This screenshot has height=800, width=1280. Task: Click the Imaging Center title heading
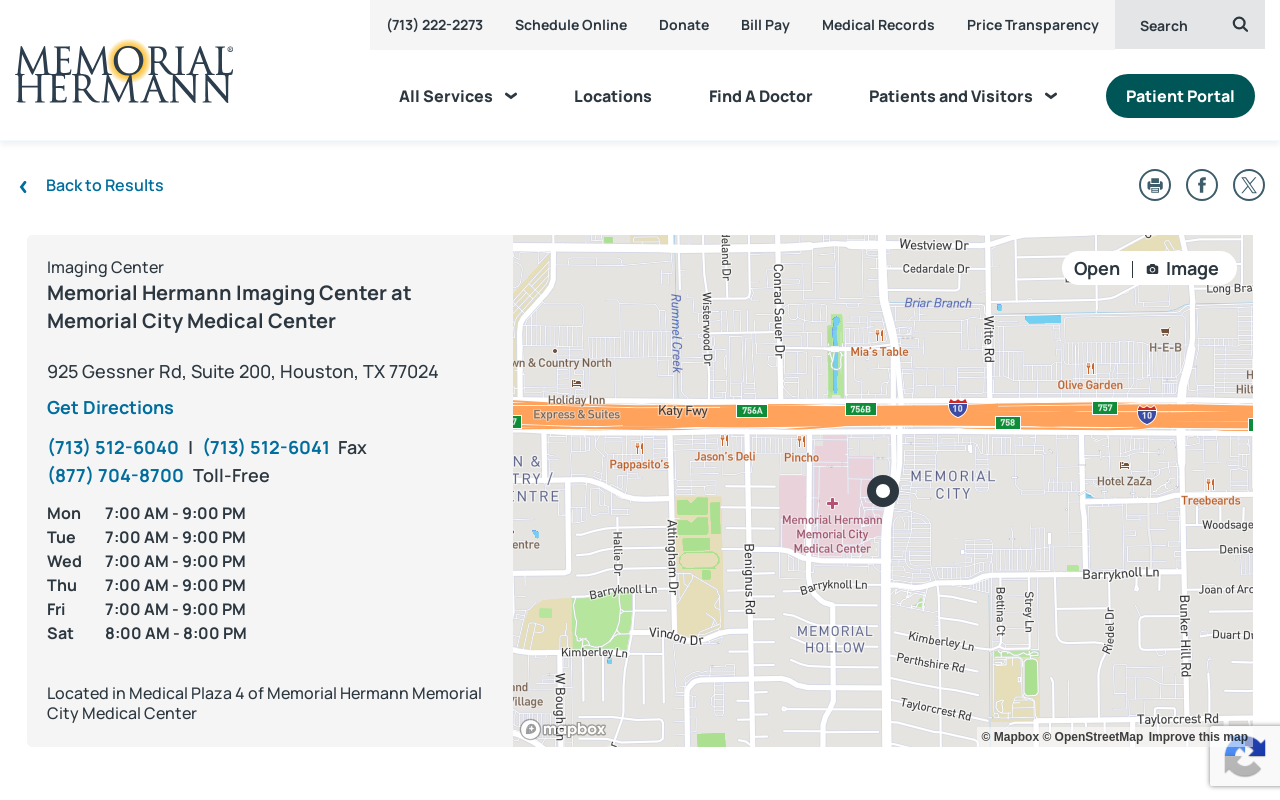click(229, 307)
